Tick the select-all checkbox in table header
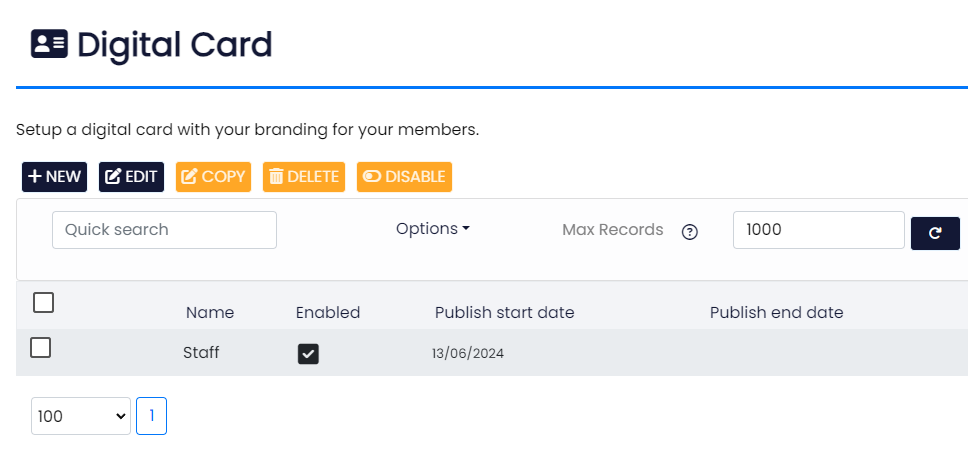 tap(43, 303)
